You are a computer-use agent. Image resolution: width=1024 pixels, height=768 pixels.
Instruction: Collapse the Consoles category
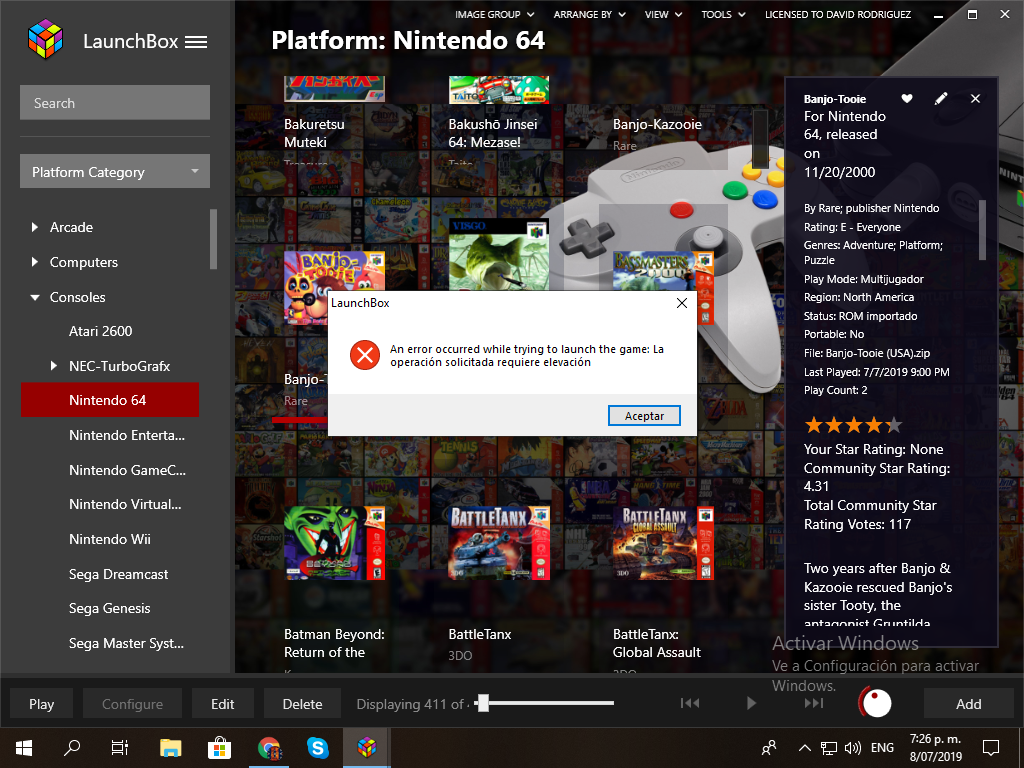point(35,297)
